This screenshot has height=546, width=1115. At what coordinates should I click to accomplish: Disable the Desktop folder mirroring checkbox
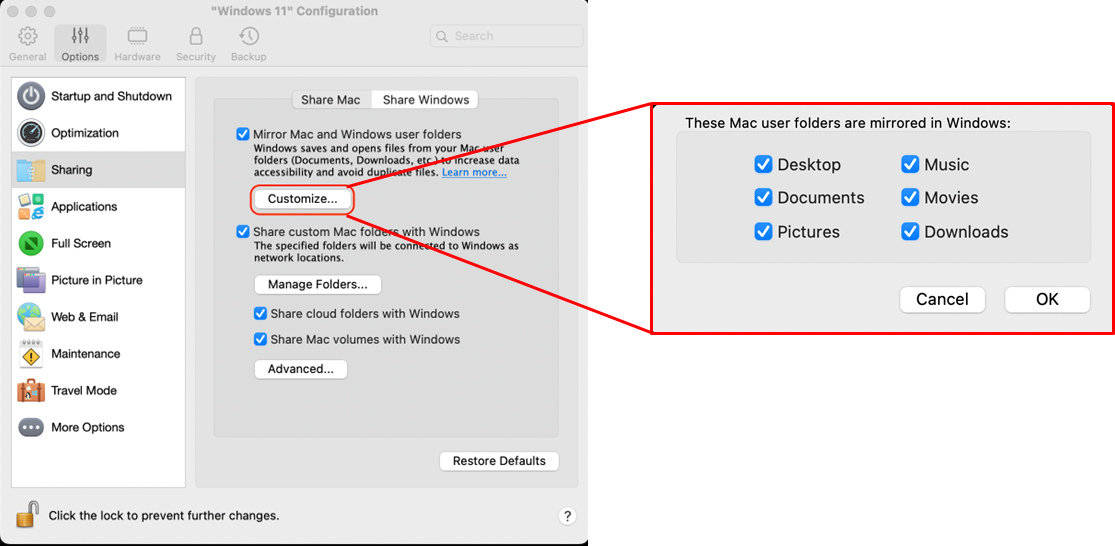(763, 165)
